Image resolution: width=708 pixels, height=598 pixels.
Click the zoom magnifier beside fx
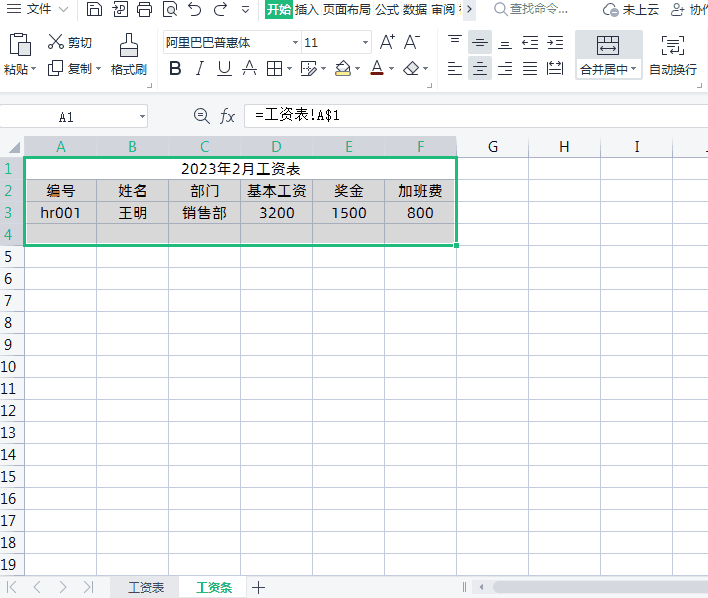(x=201, y=116)
